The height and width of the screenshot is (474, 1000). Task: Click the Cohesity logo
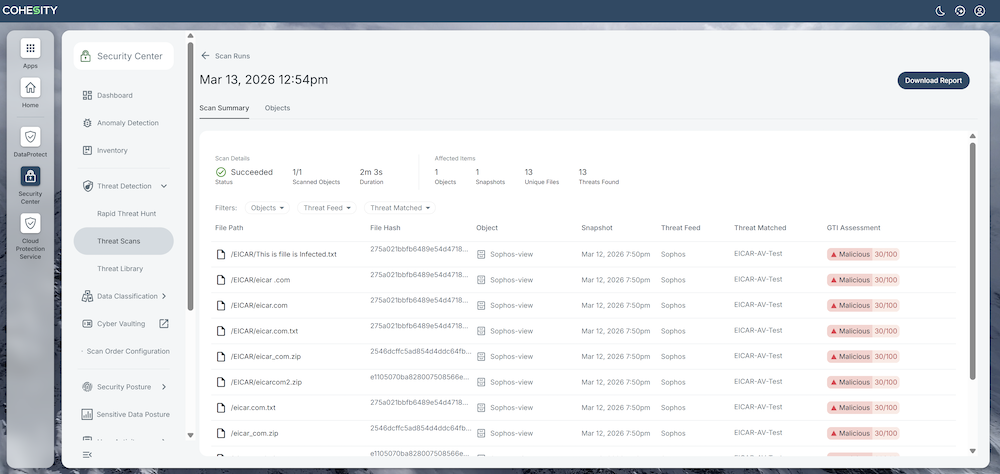pyautogui.click(x=30, y=10)
